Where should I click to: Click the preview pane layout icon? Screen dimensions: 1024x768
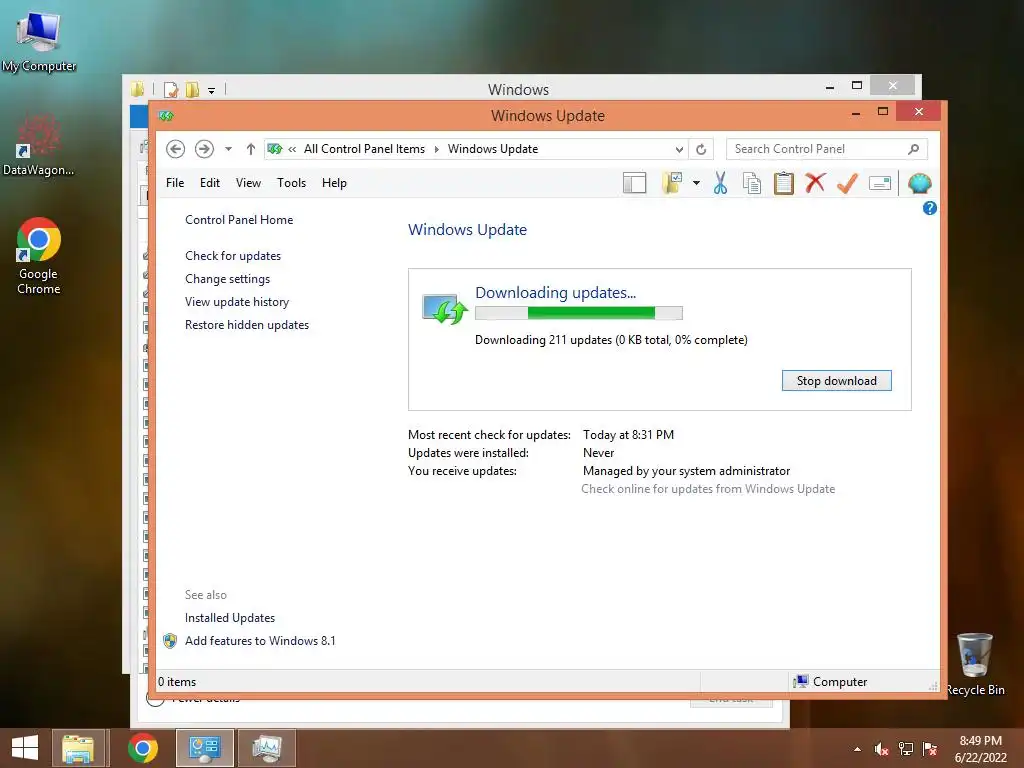tap(634, 184)
